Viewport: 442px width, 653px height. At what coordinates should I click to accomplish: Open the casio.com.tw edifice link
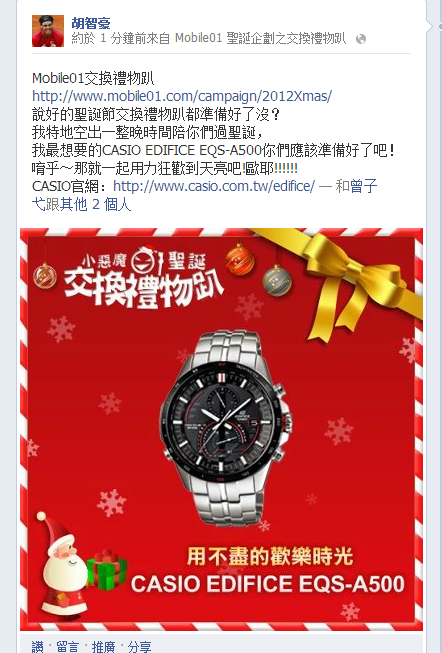point(214,186)
